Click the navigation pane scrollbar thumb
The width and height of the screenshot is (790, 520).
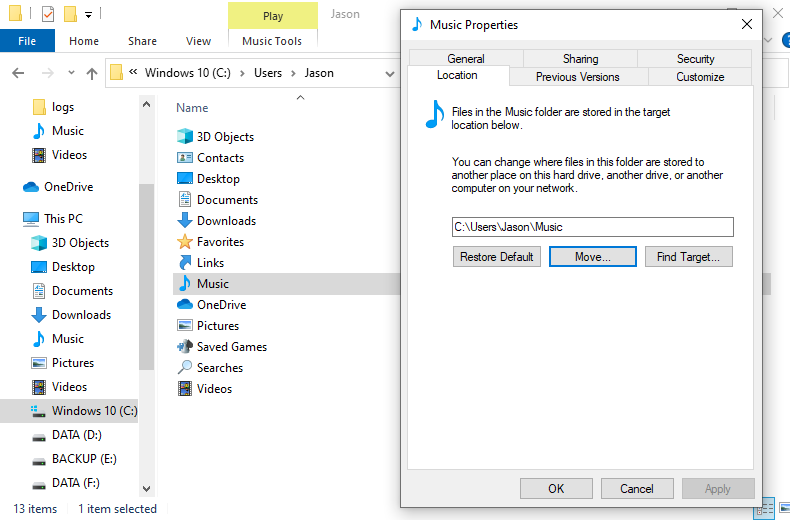[x=147, y=276]
